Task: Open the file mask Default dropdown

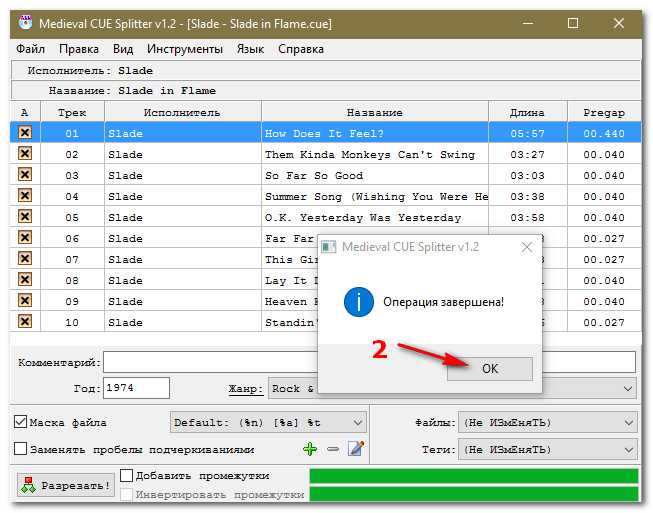Action: pyautogui.click(x=268, y=423)
